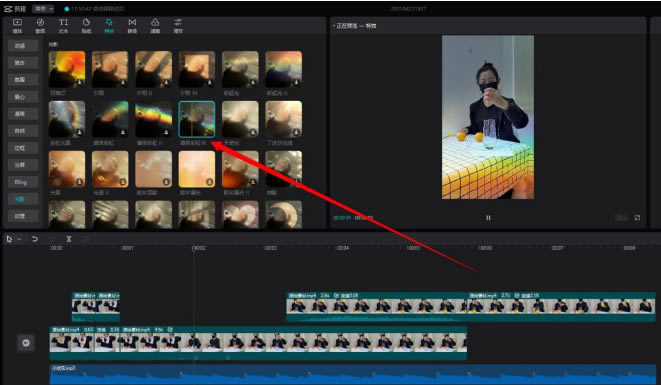Select the highlighted light-effects category in sidebar
The width and height of the screenshot is (661, 385).
click(23, 199)
